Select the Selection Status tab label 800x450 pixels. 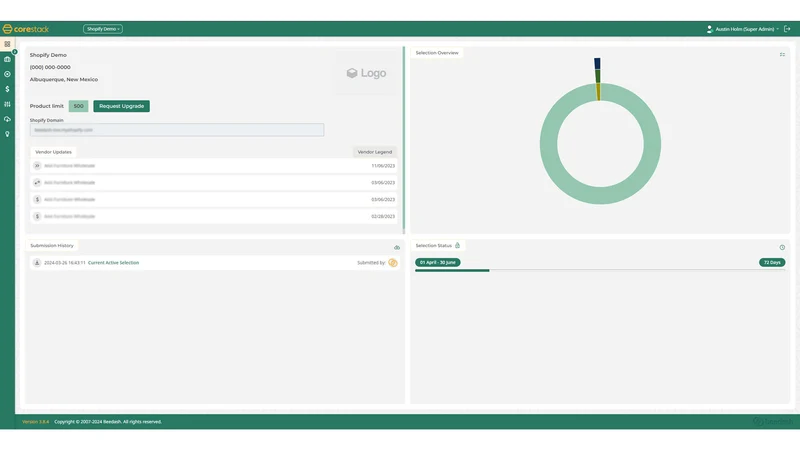click(x=434, y=245)
